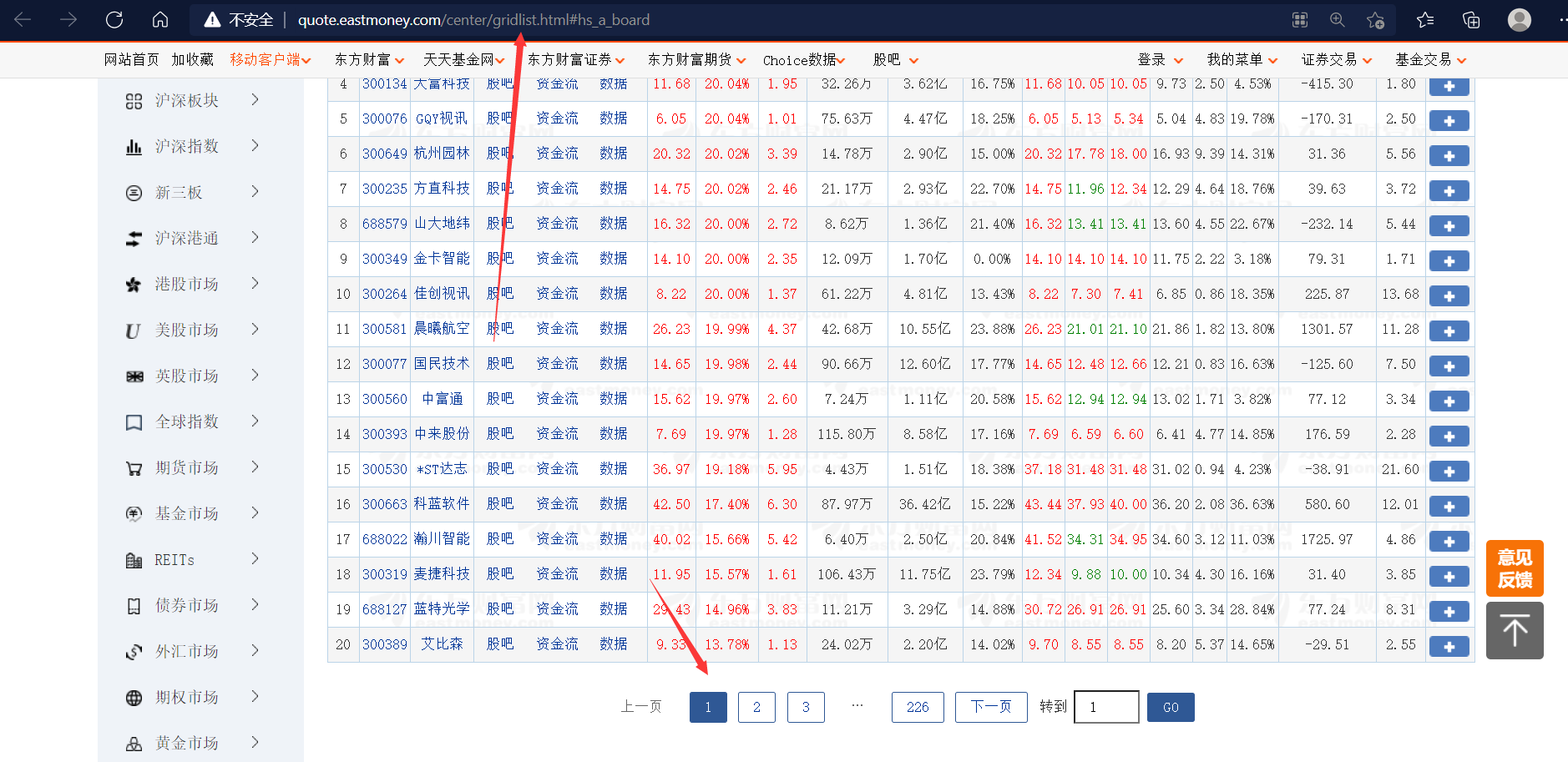Jump to page top with up-arrow button
This screenshot has height=762, width=1568.
pos(1515,631)
